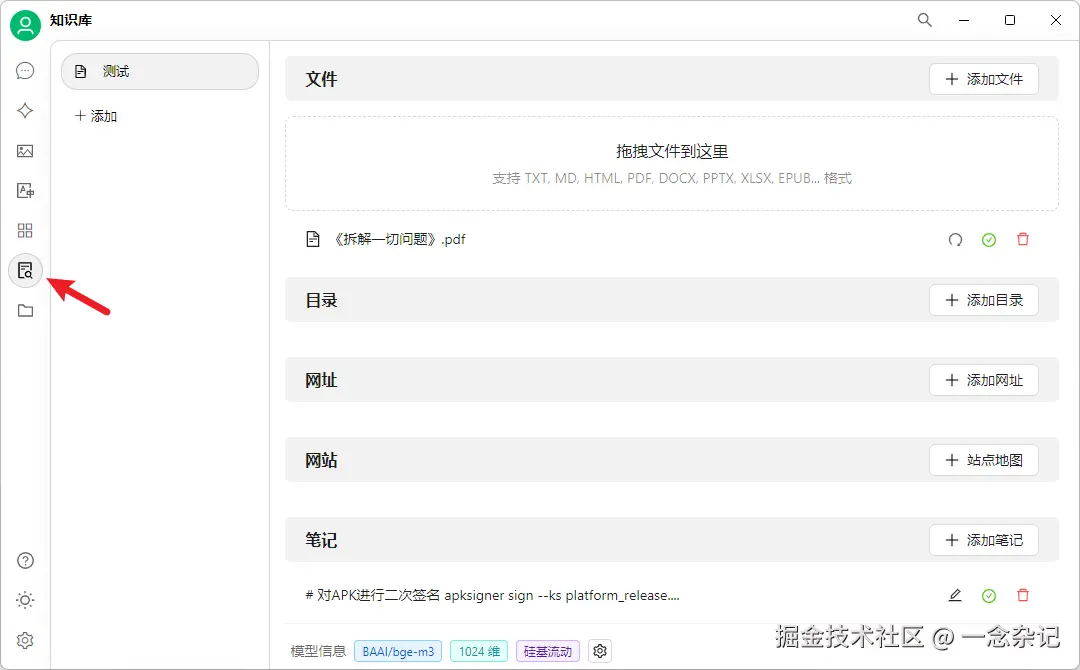Open the 《拆解一切问题》.pdf file entry
Image resolution: width=1080 pixels, height=670 pixels.
tap(398, 240)
